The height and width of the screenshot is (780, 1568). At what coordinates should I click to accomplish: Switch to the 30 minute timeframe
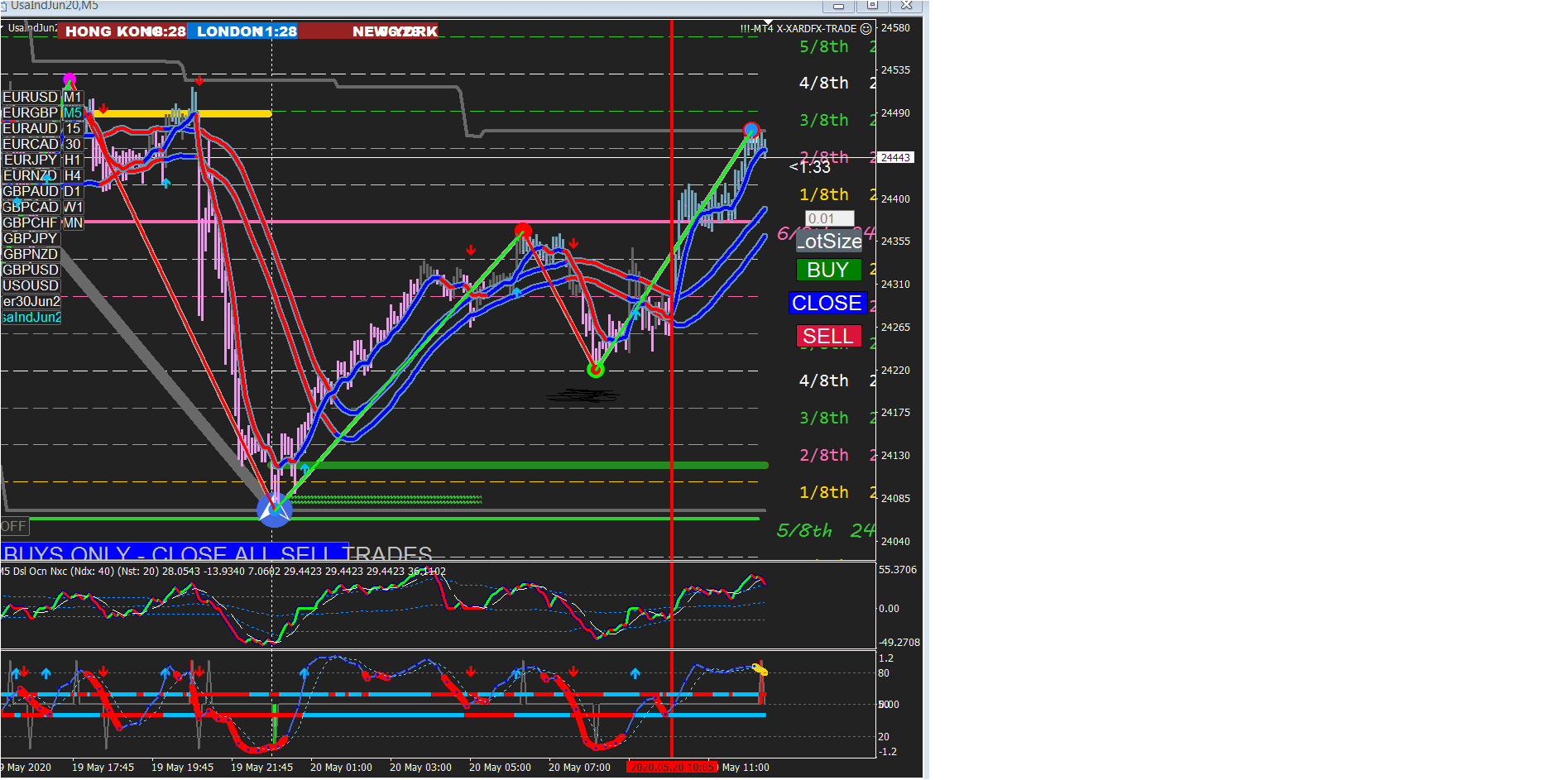[x=73, y=144]
